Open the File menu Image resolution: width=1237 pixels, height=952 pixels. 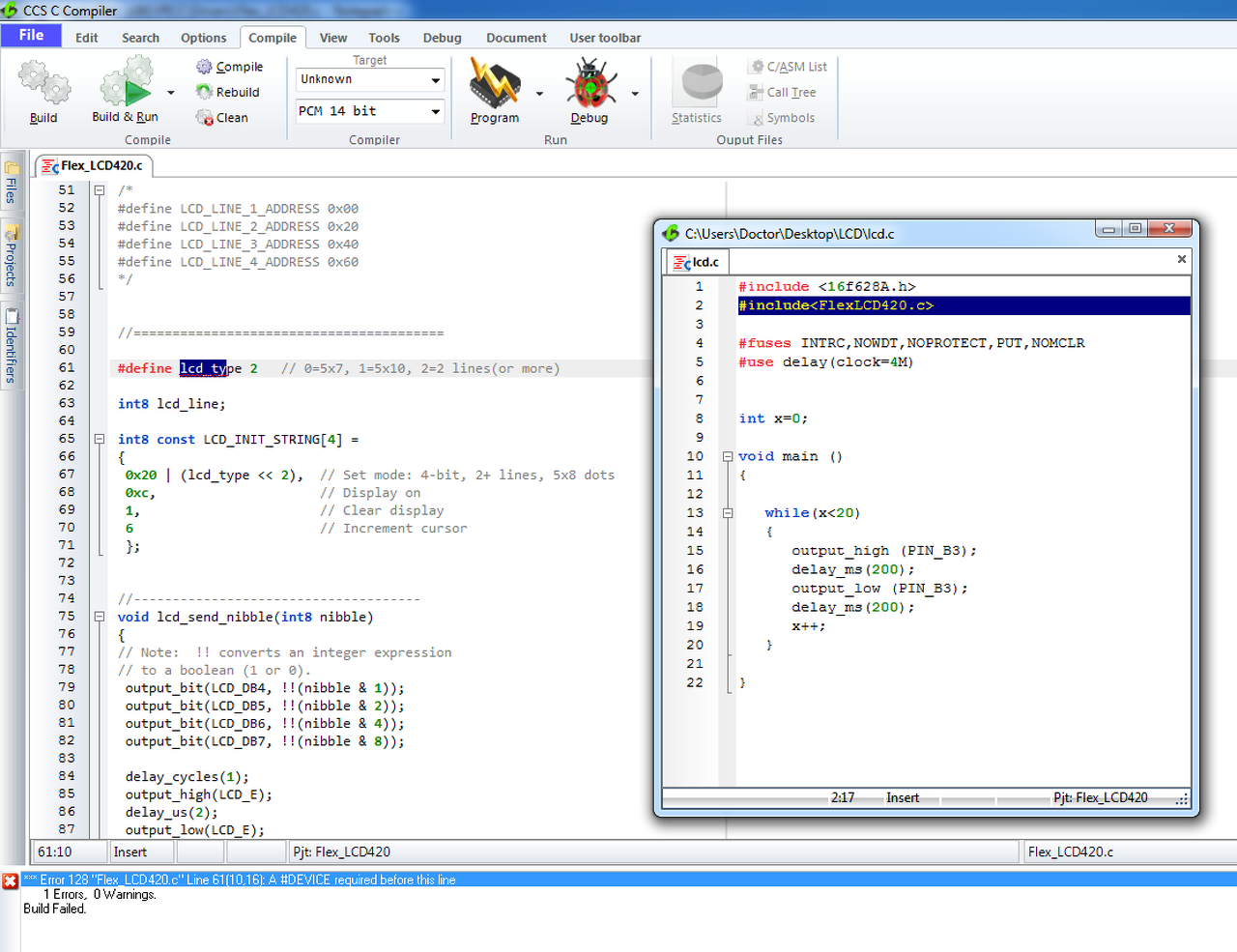click(31, 36)
